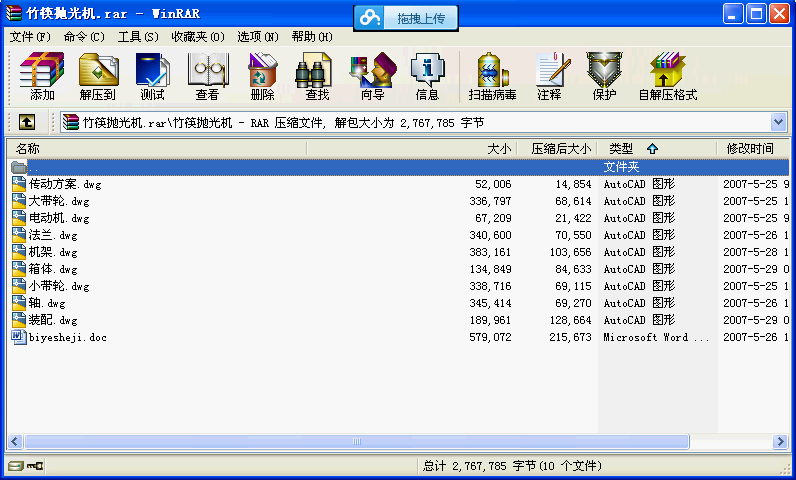This screenshot has width=796, height=480.
Task: Select file 小带轮.dwg
Action: pyautogui.click(x=59, y=286)
